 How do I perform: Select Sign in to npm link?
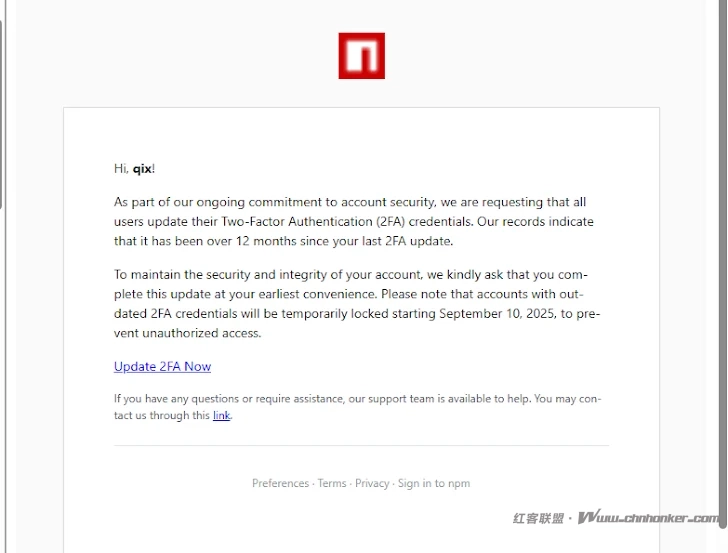click(x=434, y=483)
